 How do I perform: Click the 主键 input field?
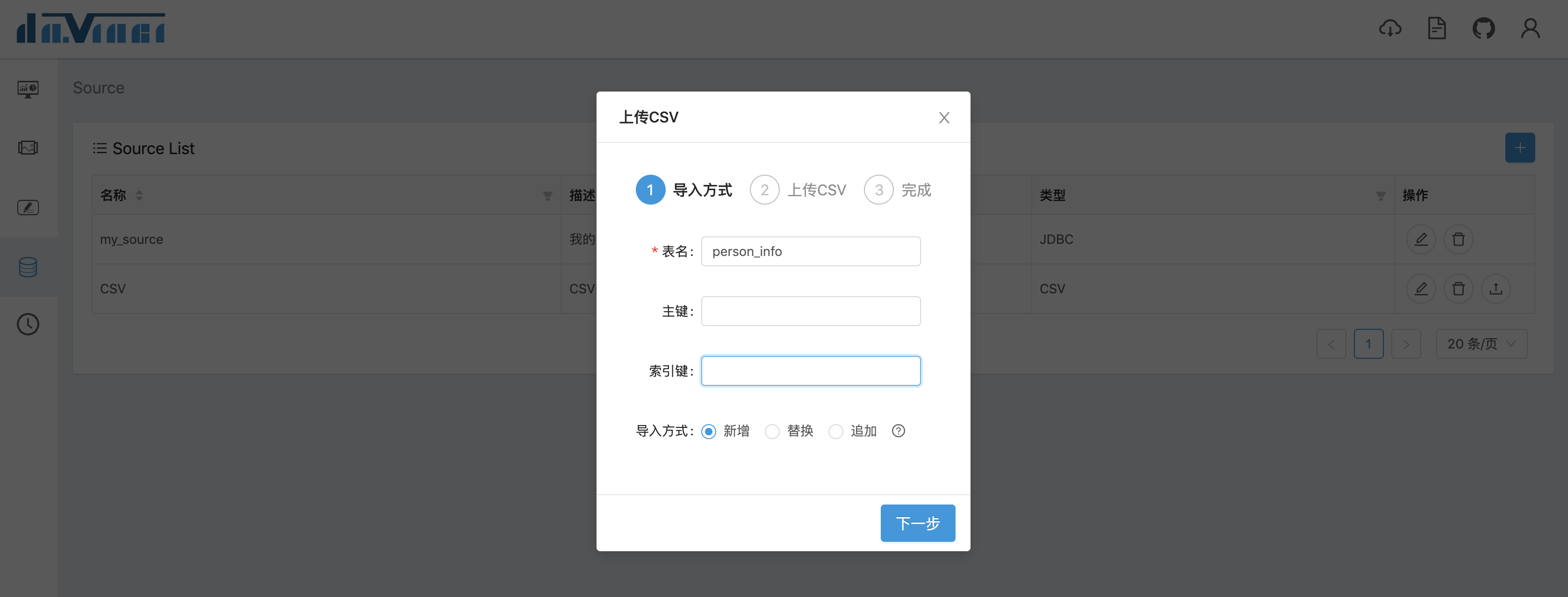[811, 311]
